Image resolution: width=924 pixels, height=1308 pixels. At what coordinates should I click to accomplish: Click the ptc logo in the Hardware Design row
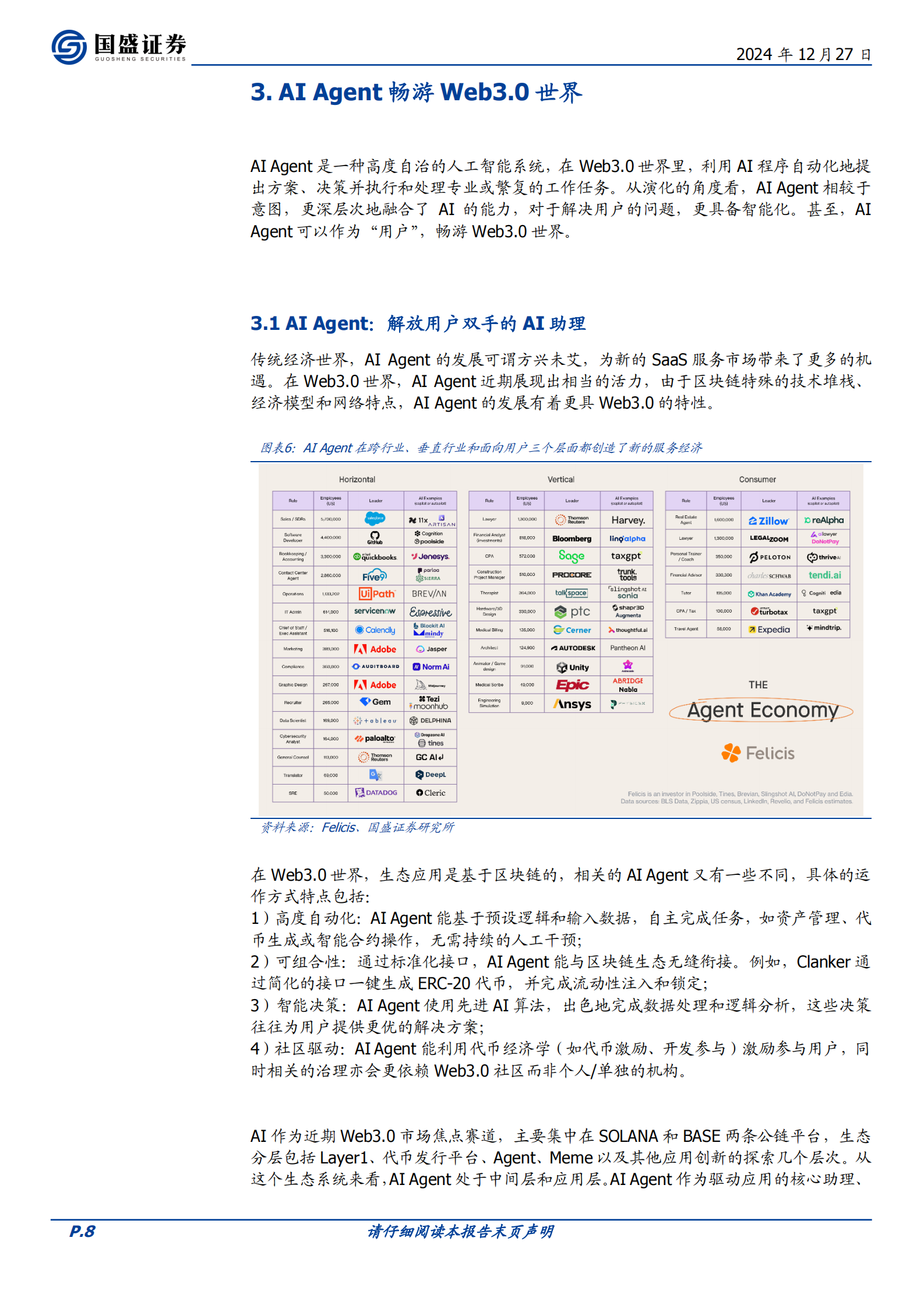pos(572,611)
